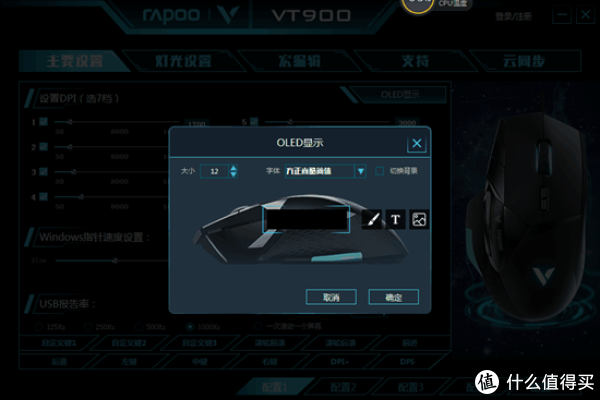
Task: Click the black OLED preview area
Action: pos(306,219)
